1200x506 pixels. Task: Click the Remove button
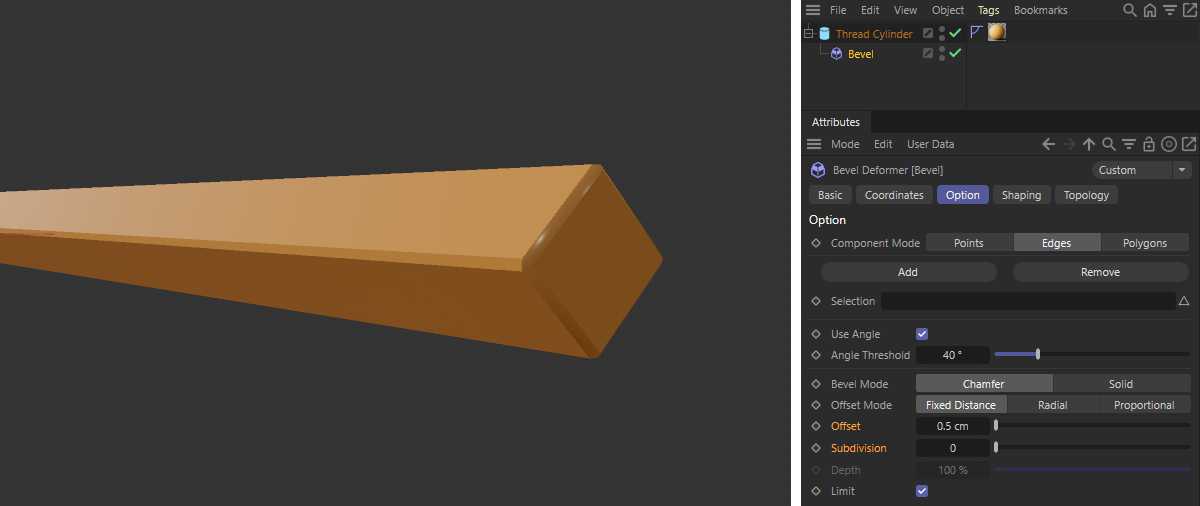tap(1101, 272)
